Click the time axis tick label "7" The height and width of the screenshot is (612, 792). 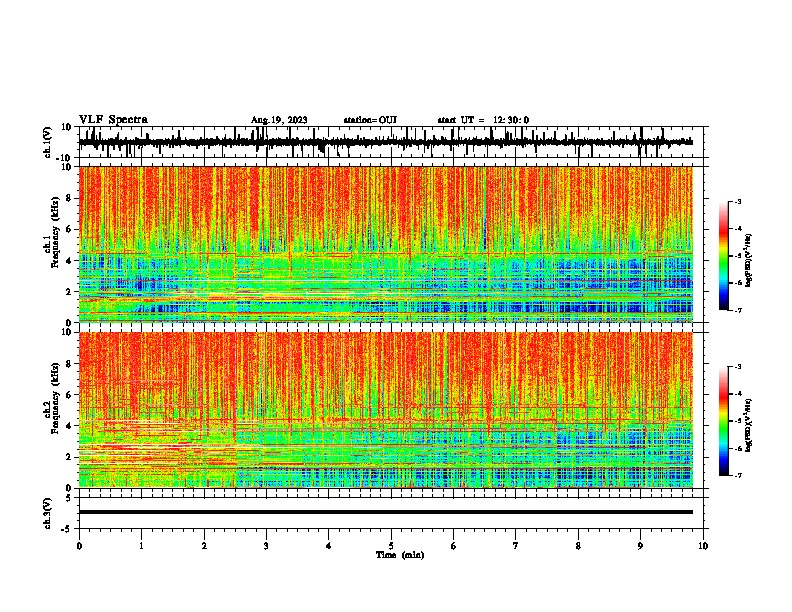pyautogui.click(x=516, y=546)
